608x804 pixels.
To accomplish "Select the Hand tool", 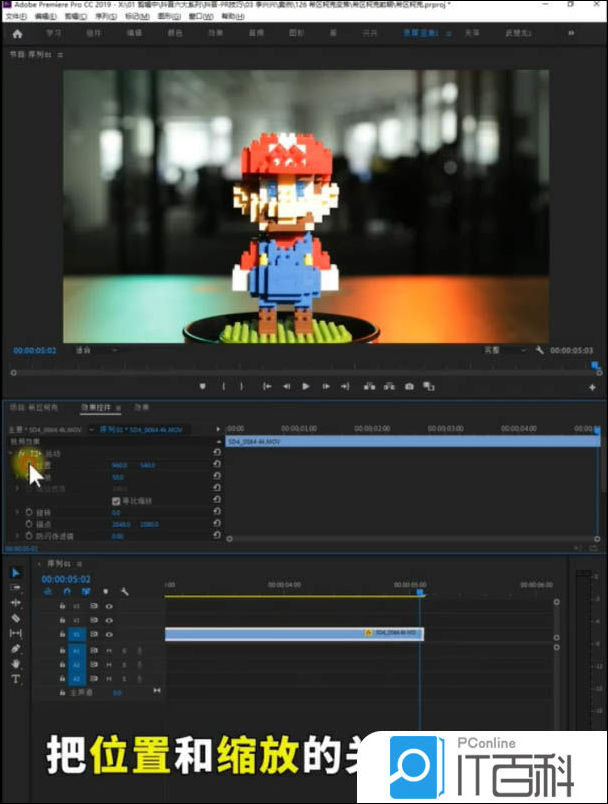I will click(16, 663).
